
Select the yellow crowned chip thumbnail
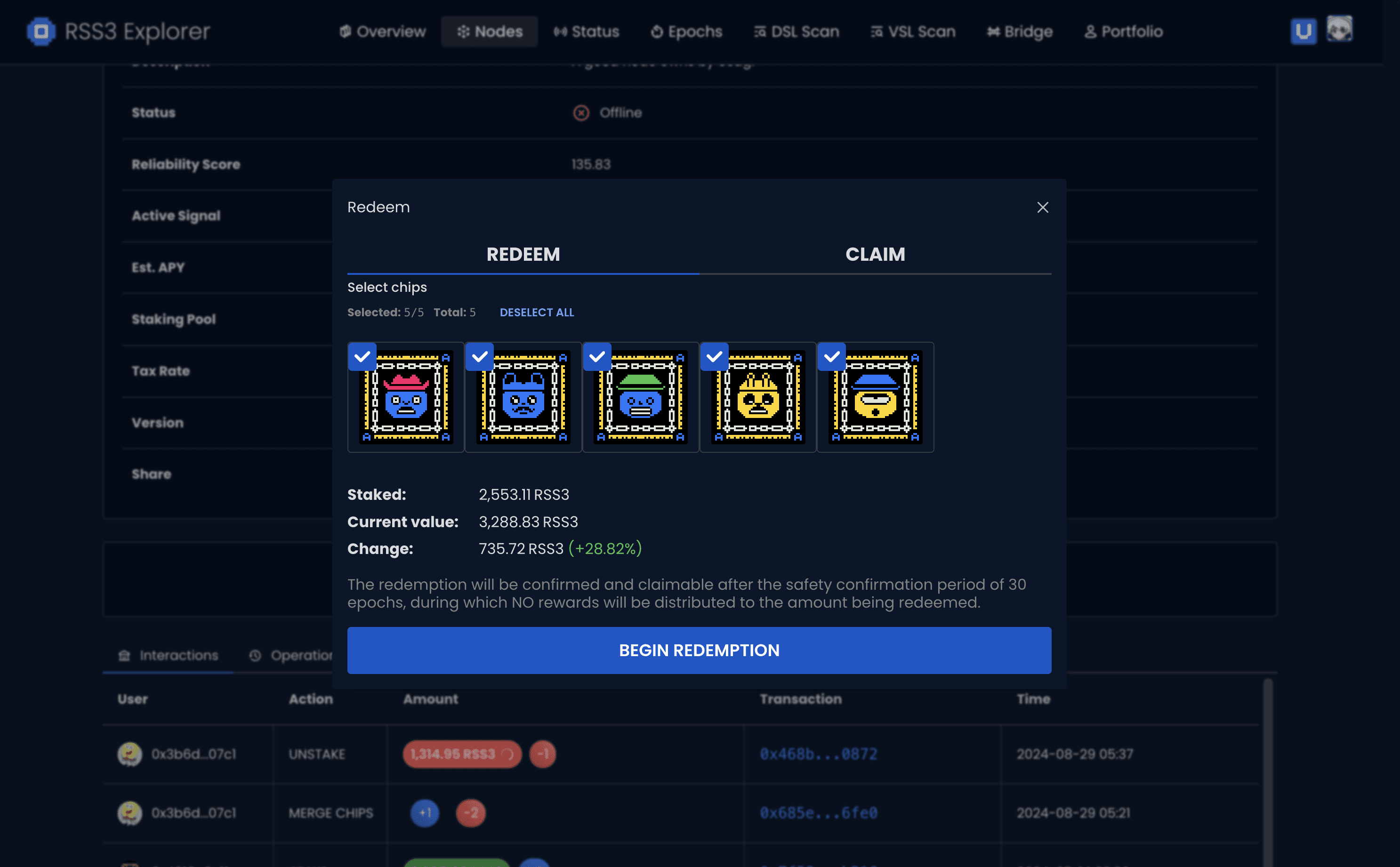tap(758, 398)
